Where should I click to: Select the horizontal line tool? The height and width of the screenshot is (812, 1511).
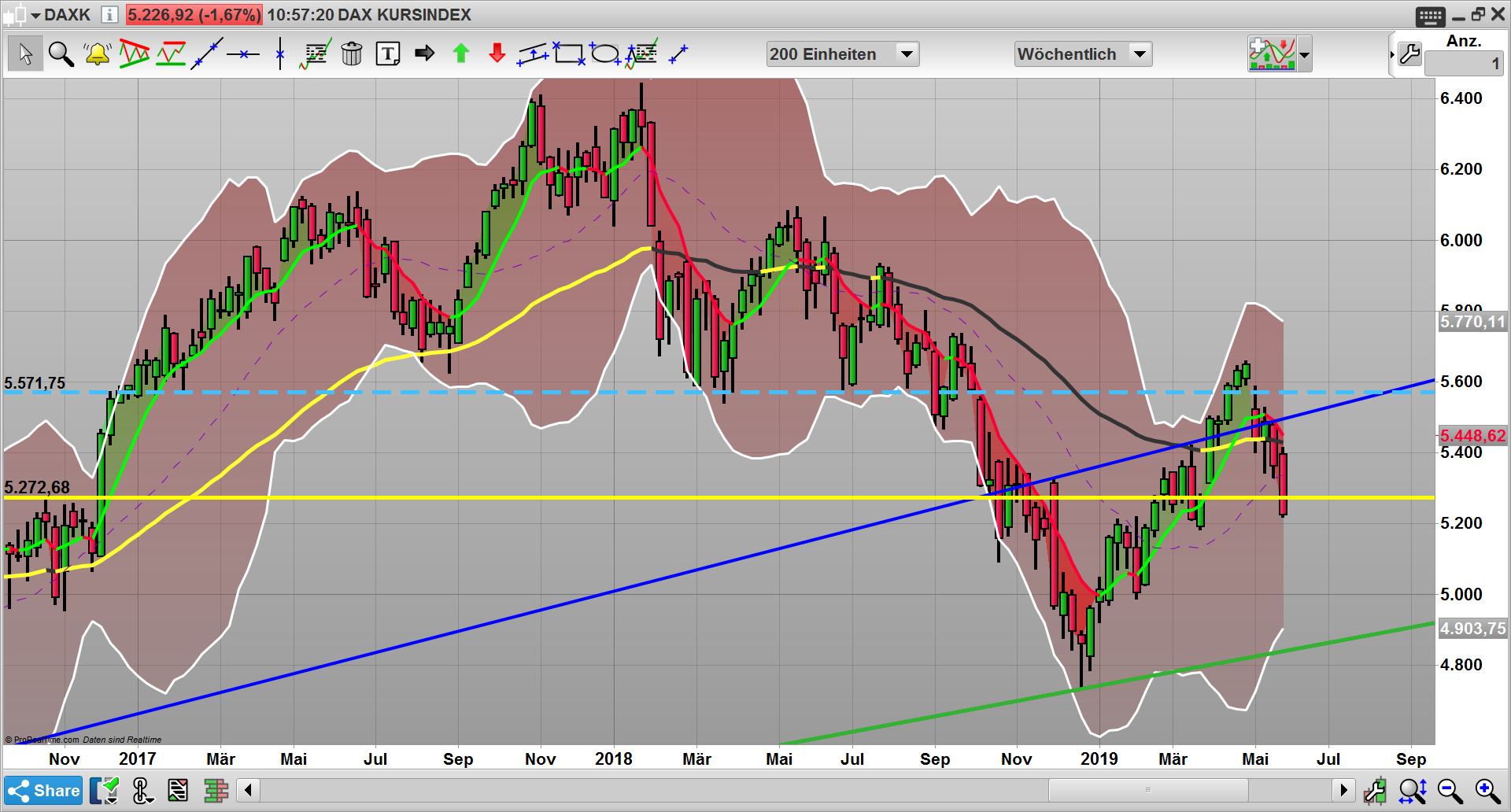click(x=242, y=54)
